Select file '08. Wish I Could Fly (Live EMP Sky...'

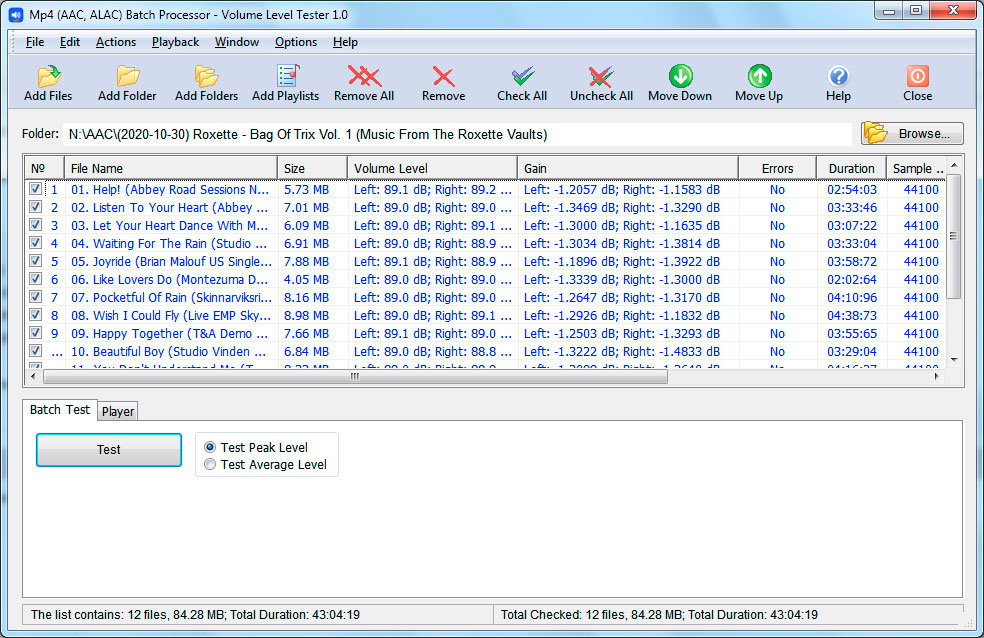[x=171, y=316]
